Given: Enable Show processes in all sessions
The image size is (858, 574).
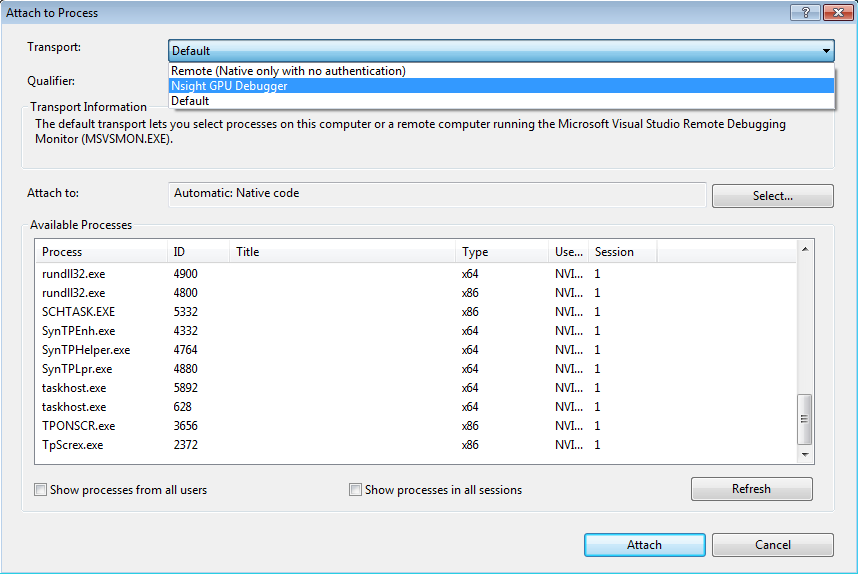Looking at the screenshot, I should click(356, 489).
